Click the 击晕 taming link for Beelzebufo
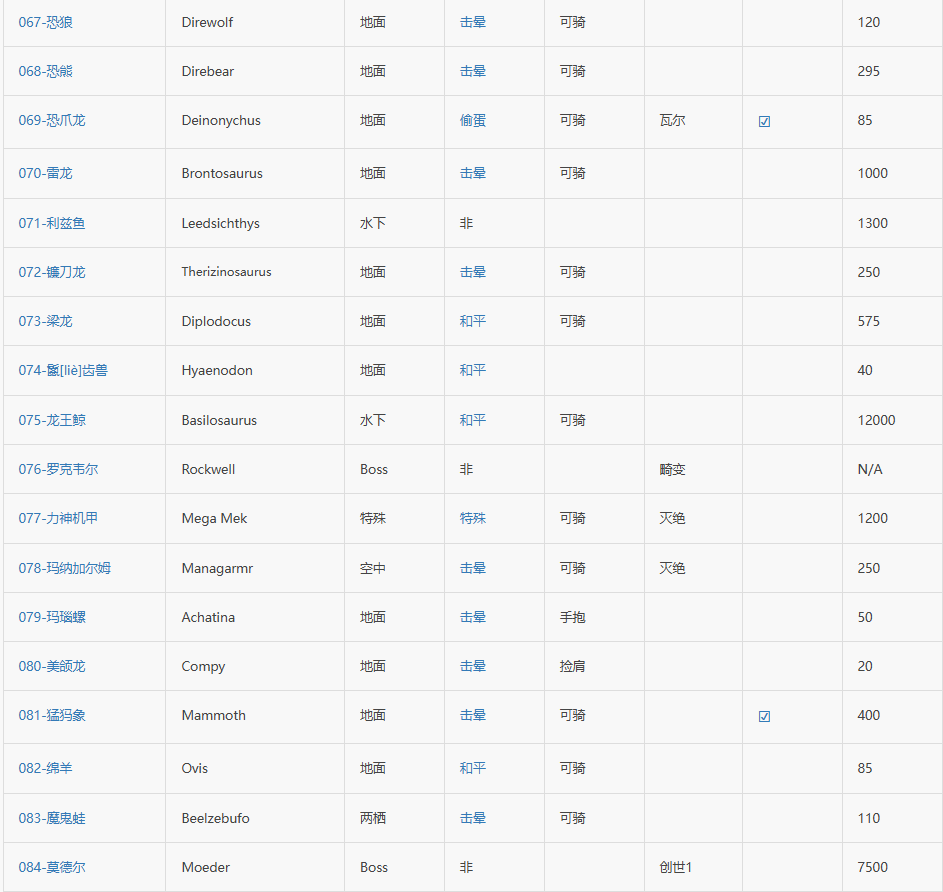This screenshot has width=943, height=892. (x=473, y=818)
